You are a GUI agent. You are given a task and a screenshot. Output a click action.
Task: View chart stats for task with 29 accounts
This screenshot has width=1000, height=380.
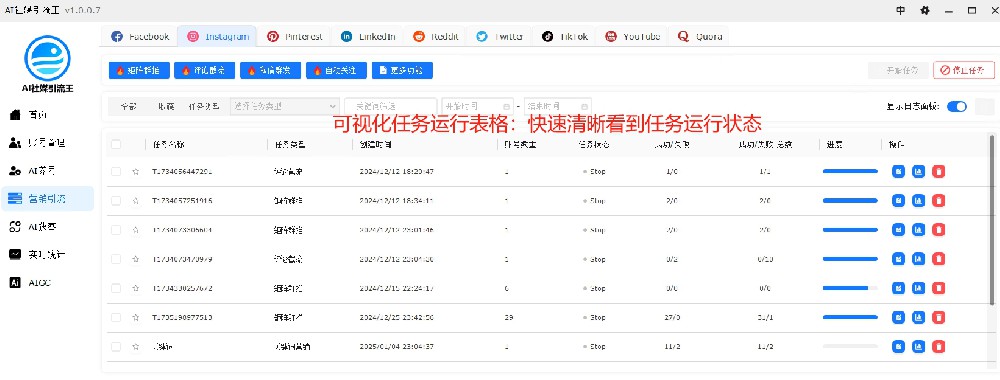pyautogui.click(x=918, y=318)
